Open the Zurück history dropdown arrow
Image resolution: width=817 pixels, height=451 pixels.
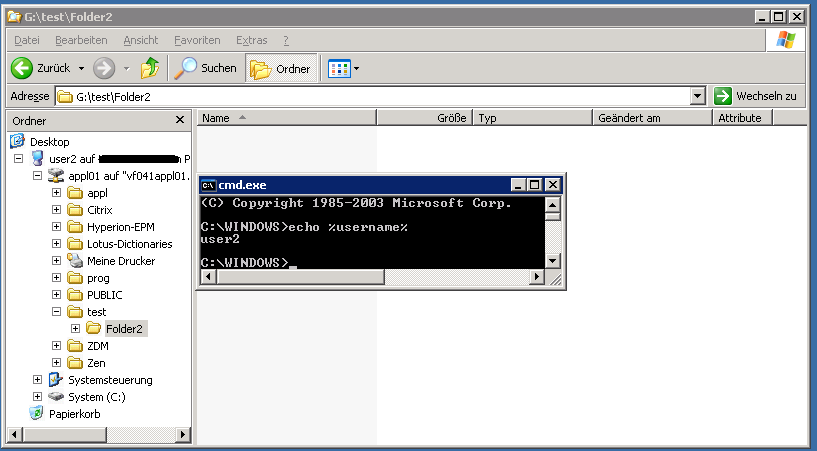[x=81, y=68]
